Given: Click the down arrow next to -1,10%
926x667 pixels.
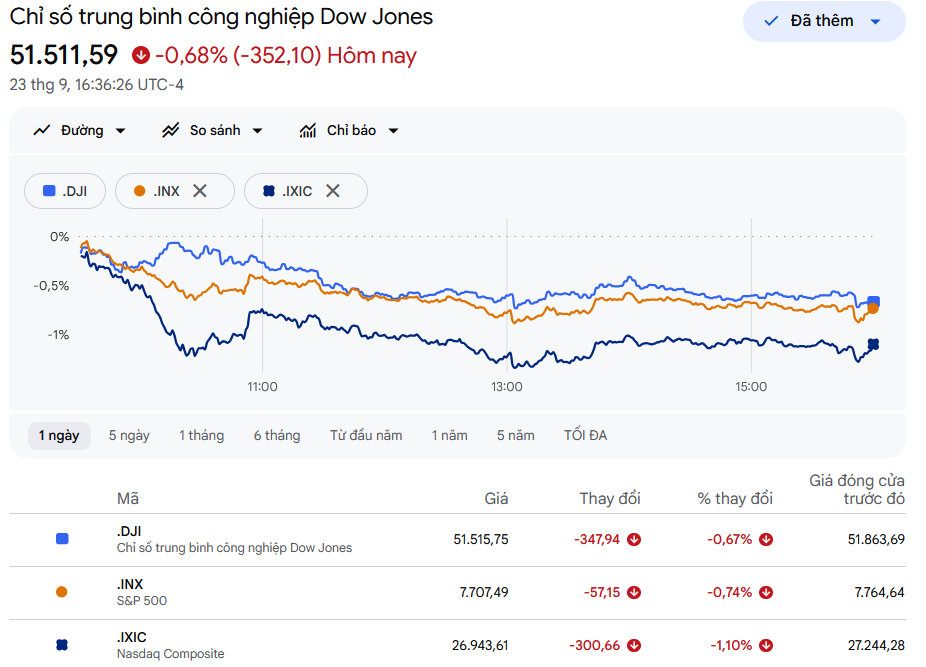Looking at the screenshot, I should 766,645.
